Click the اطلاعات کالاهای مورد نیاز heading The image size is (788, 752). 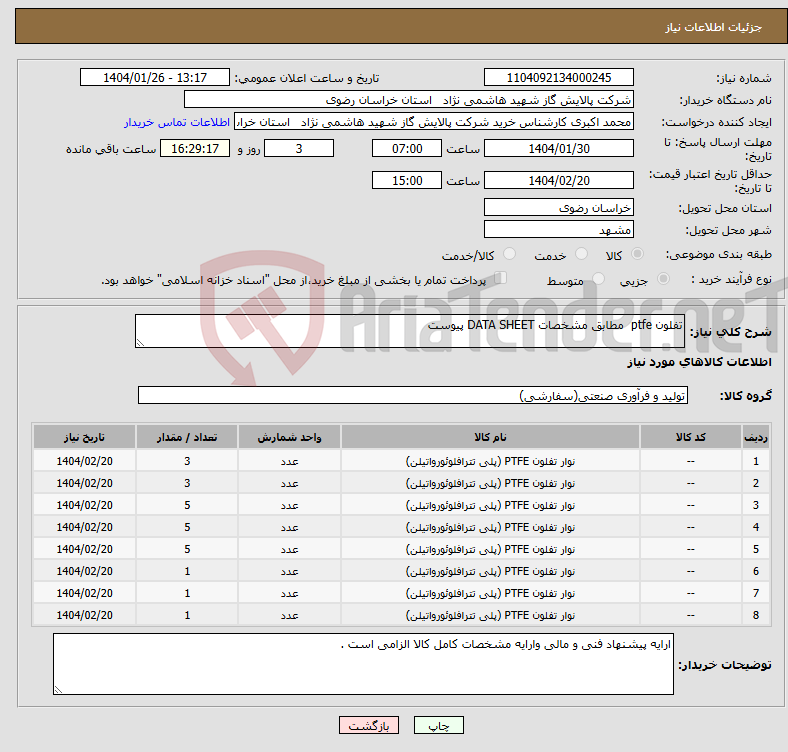coord(699,362)
